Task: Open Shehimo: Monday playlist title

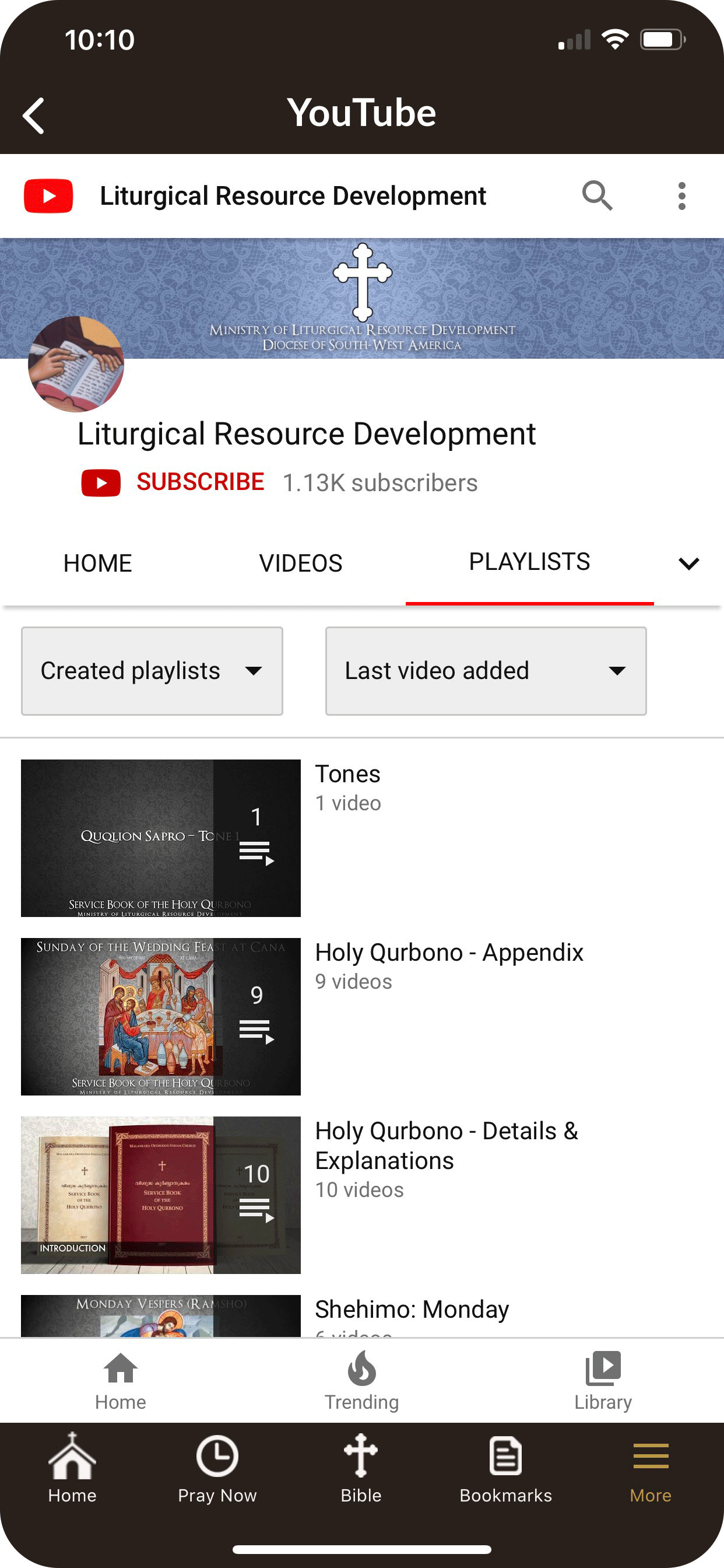Action: pos(412,1310)
